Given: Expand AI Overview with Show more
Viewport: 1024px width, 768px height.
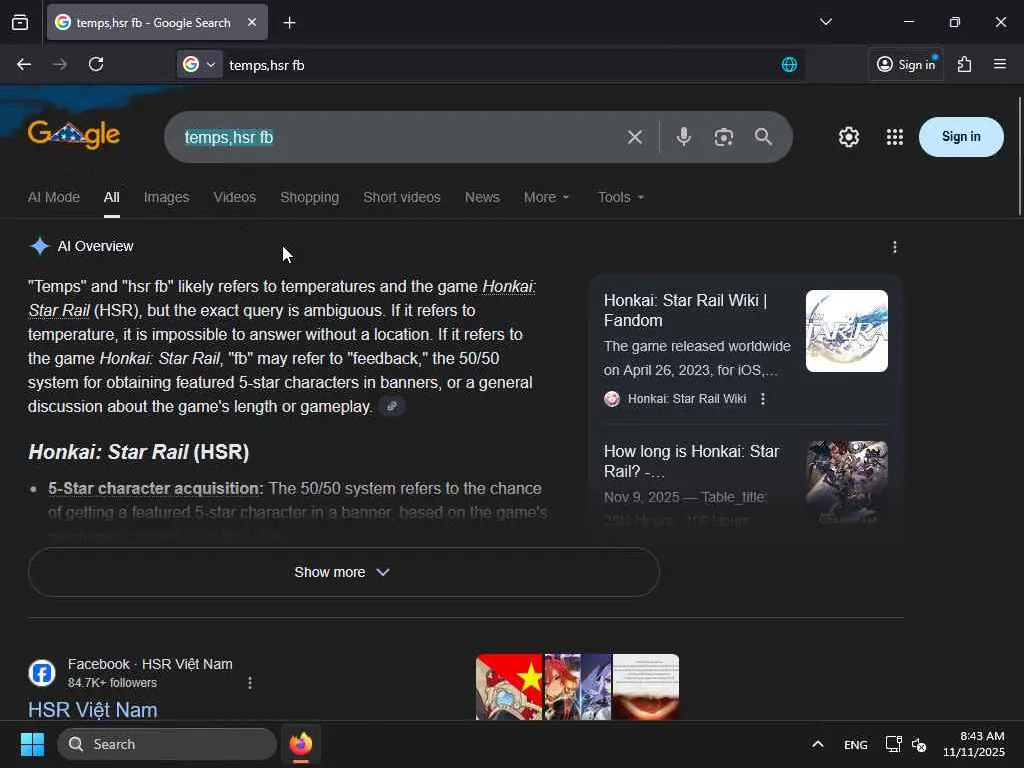Looking at the screenshot, I should [x=344, y=572].
